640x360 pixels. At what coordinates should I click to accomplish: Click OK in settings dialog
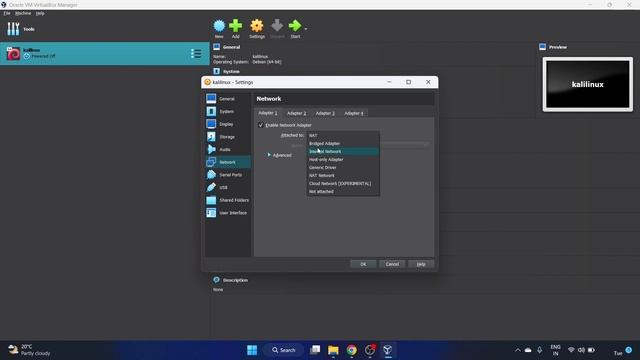(x=363, y=264)
